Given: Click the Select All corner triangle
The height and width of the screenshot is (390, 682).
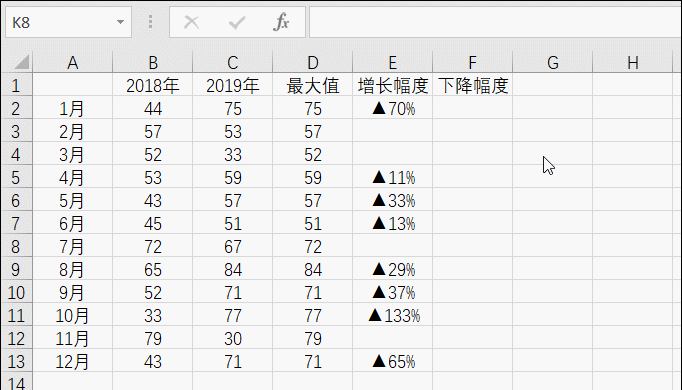Looking at the screenshot, I should coord(22,62).
